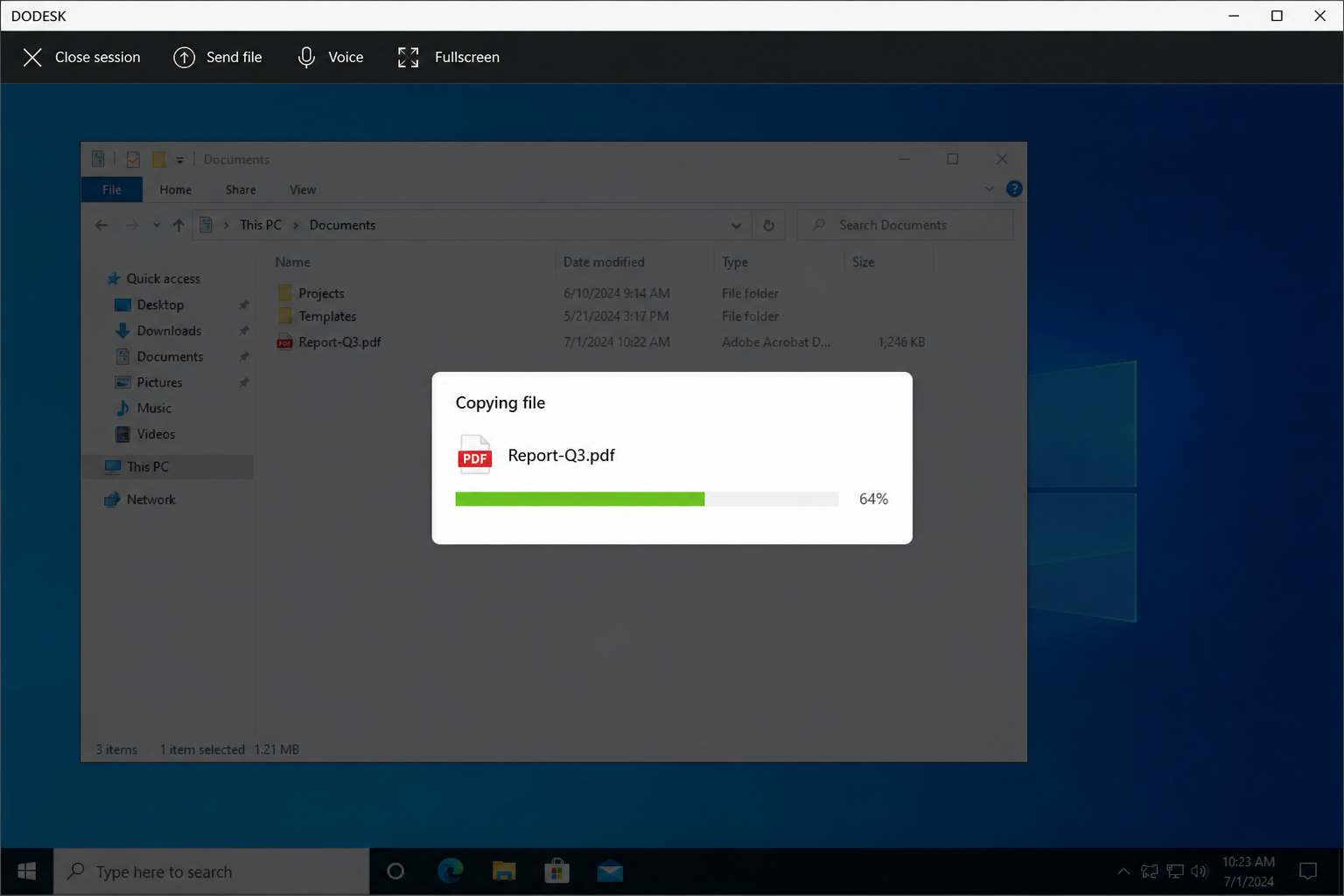Click the copy progress bar

click(647, 499)
